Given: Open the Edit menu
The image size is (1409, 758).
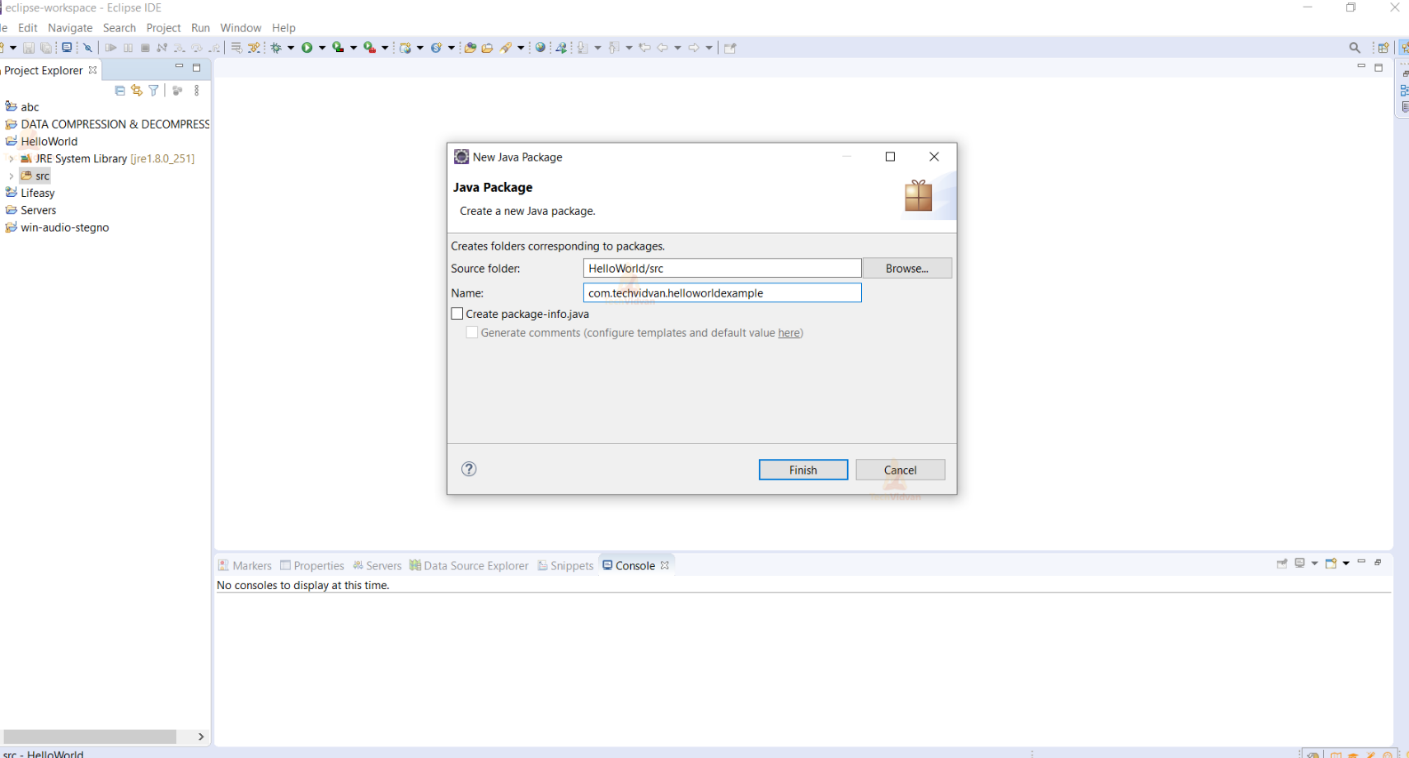Looking at the screenshot, I should point(27,28).
